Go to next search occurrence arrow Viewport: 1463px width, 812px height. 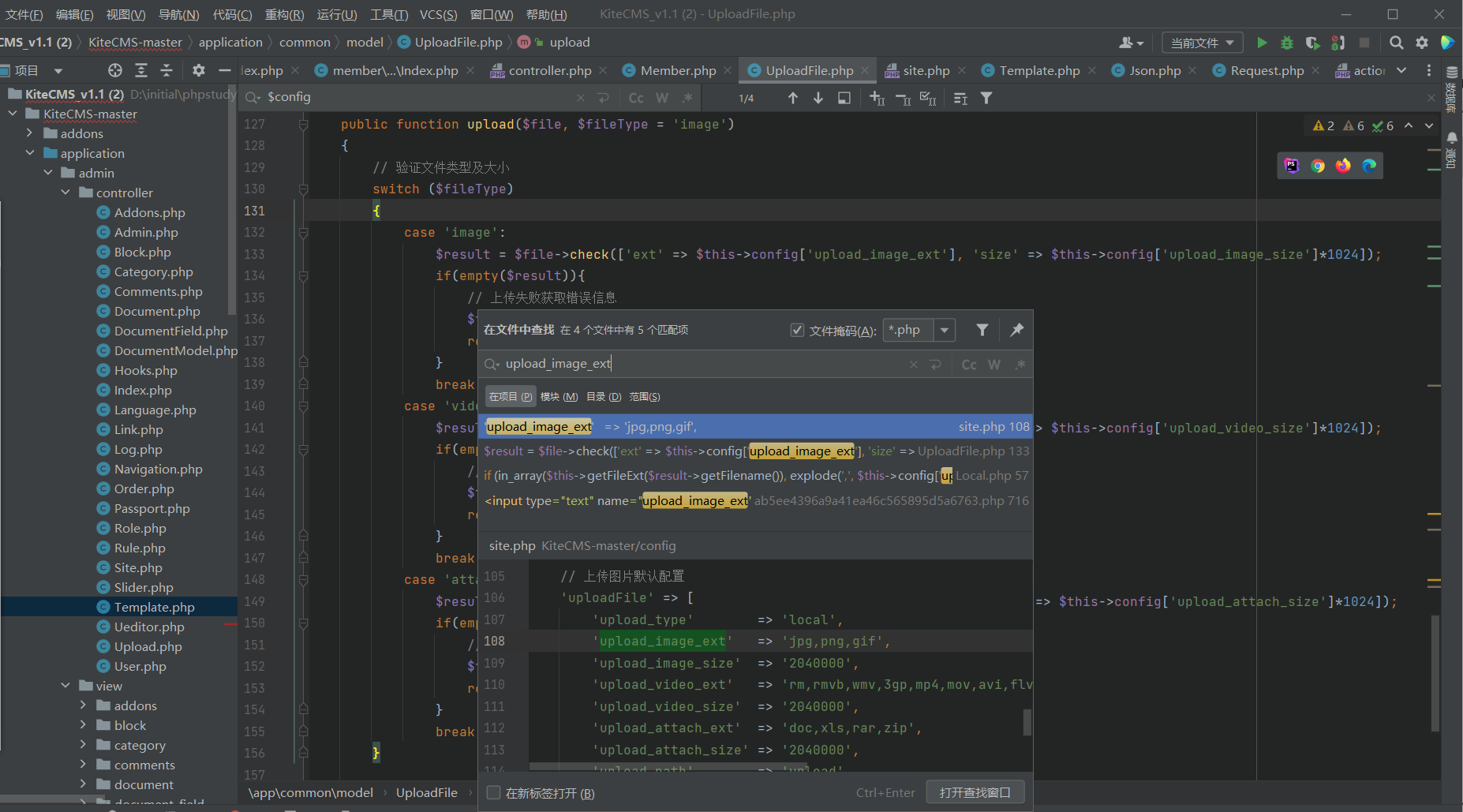pyautogui.click(x=818, y=98)
